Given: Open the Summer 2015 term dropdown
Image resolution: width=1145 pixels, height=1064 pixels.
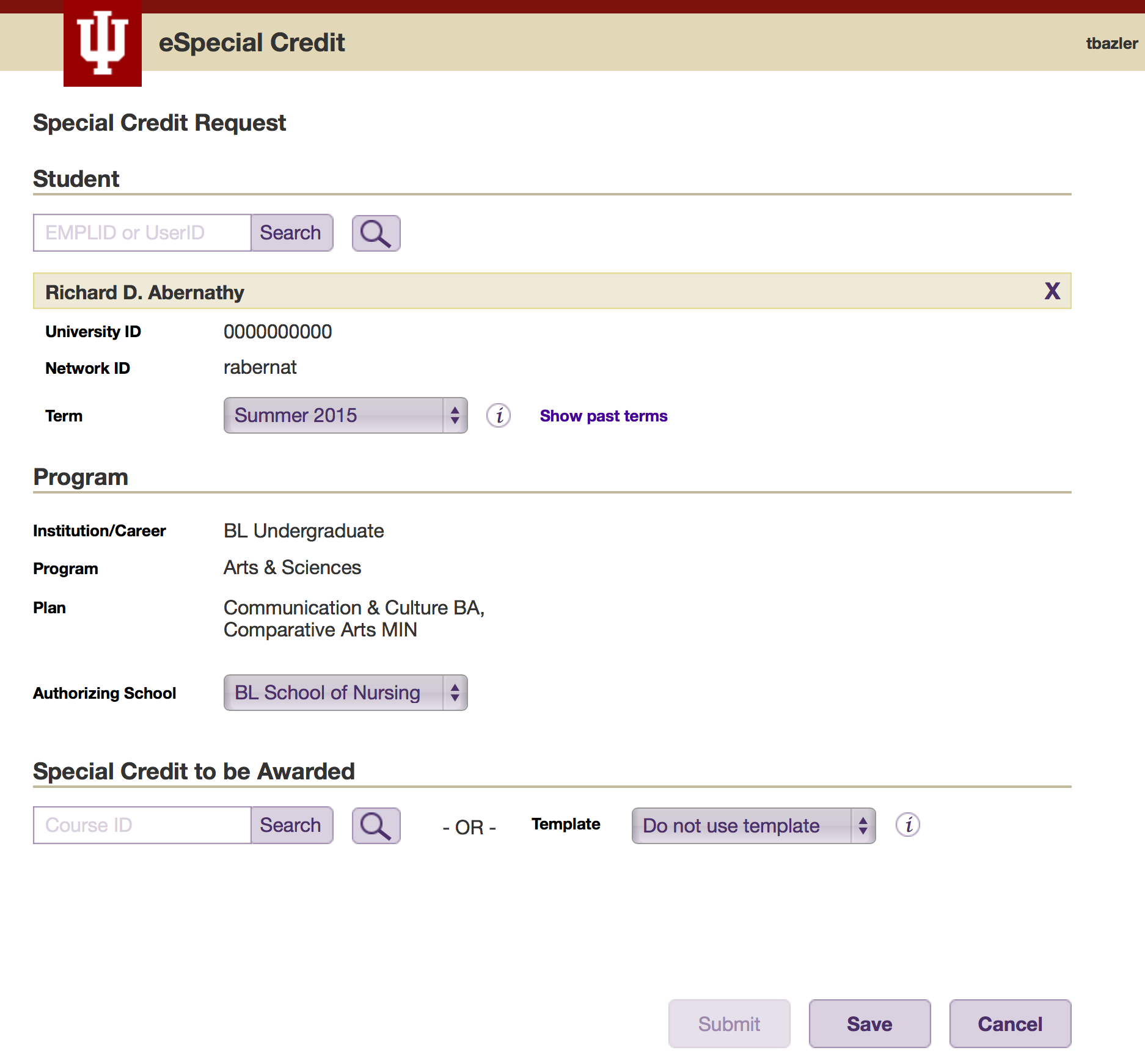Looking at the screenshot, I should (x=345, y=415).
